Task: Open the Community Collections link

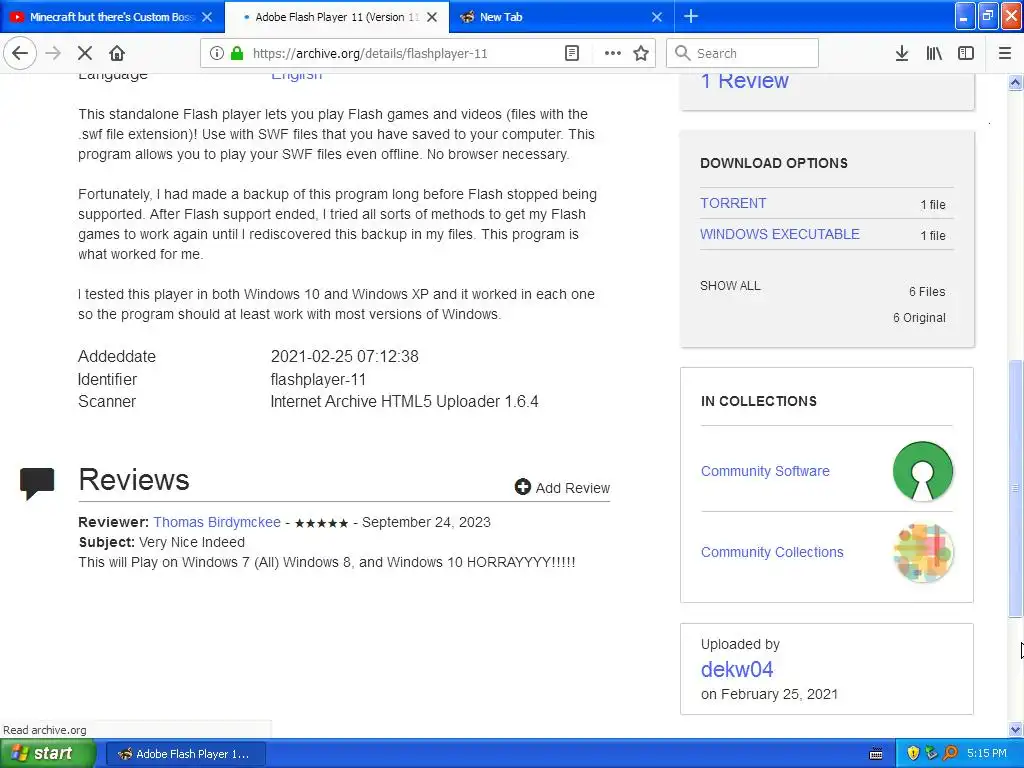Action: (772, 552)
